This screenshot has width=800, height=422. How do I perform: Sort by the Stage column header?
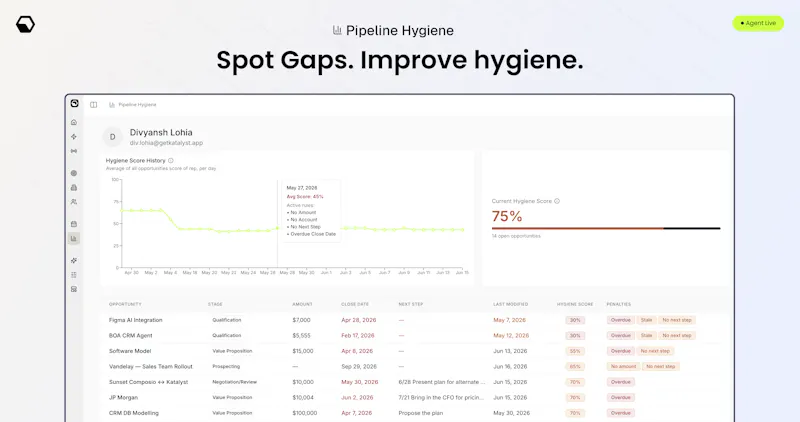[x=215, y=304]
